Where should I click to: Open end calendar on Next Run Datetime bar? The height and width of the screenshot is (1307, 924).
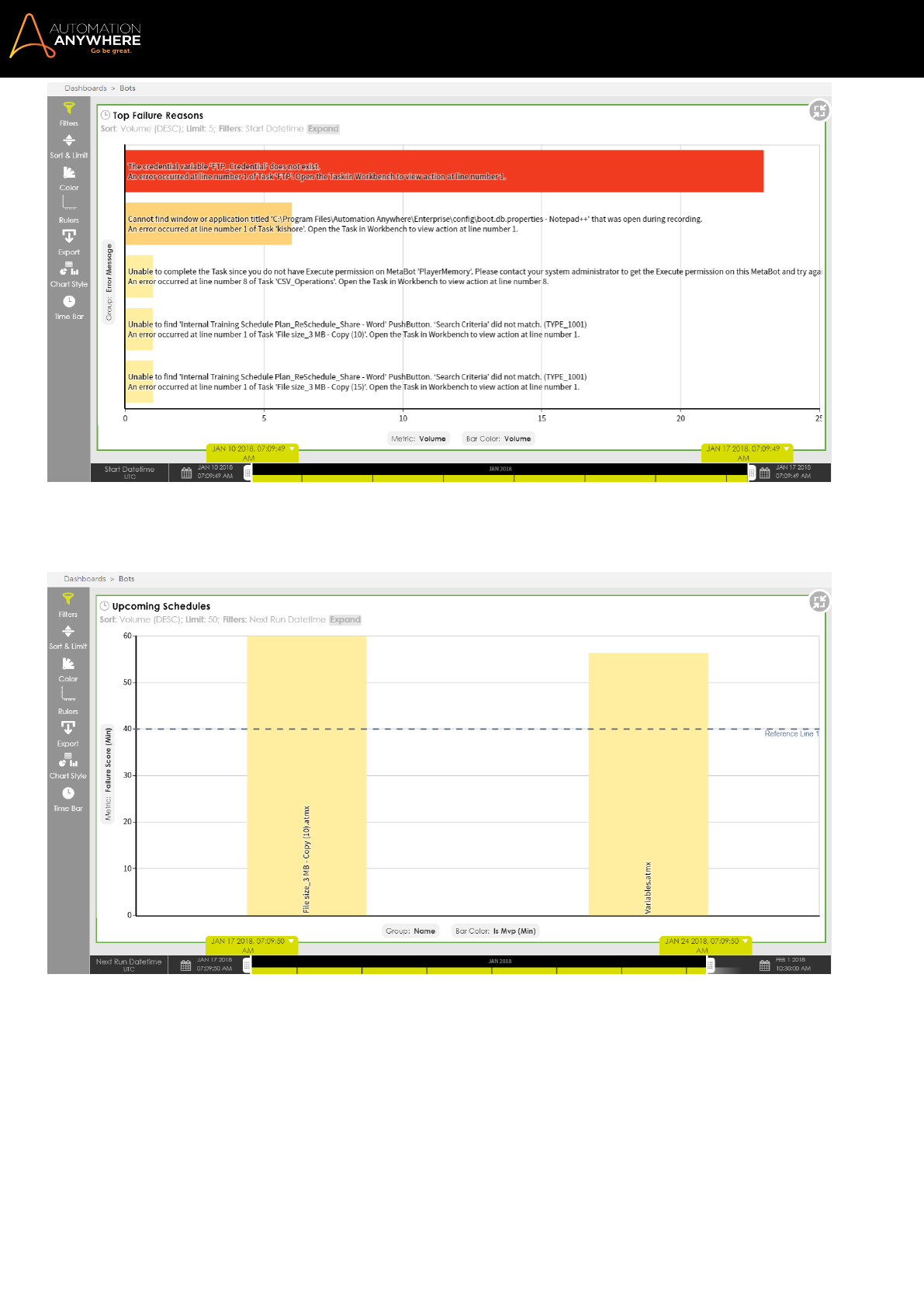[764, 965]
